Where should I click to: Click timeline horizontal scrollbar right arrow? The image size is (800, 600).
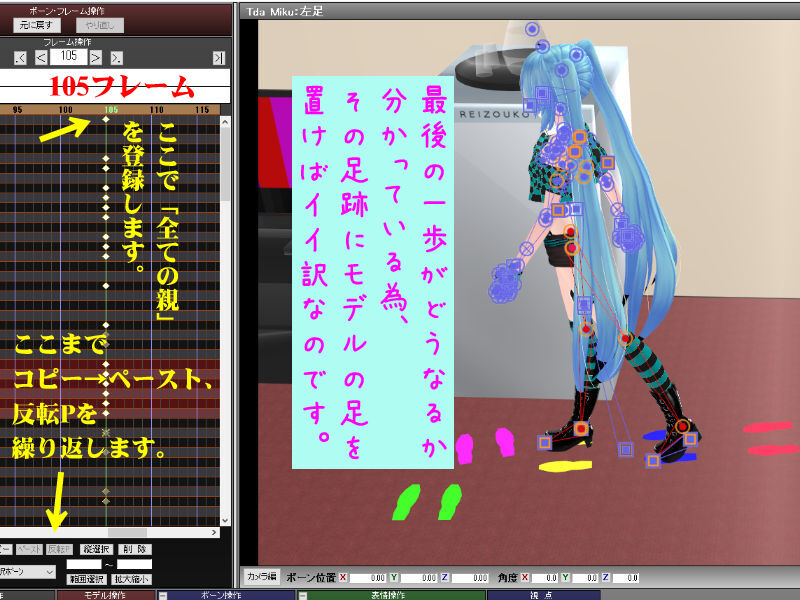[x=214, y=532]
